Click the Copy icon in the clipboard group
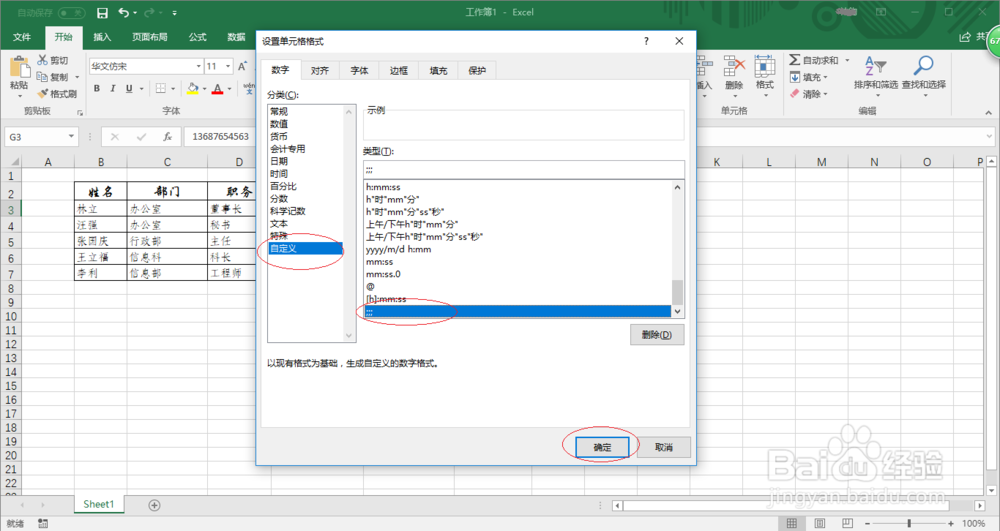 click(43, 76)
